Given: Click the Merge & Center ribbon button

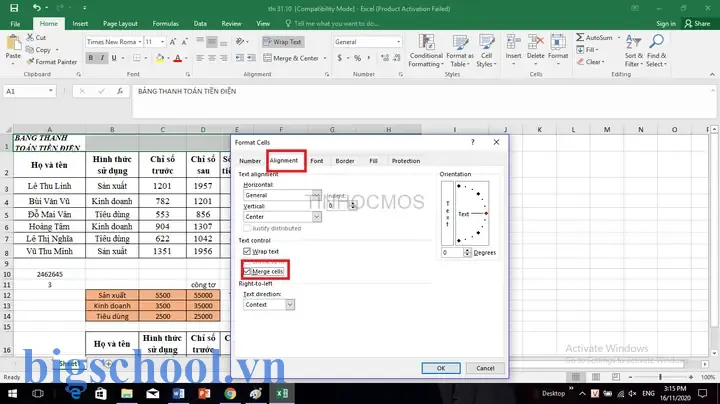Looking at the screenshot, I should click(x=291, y=58).
